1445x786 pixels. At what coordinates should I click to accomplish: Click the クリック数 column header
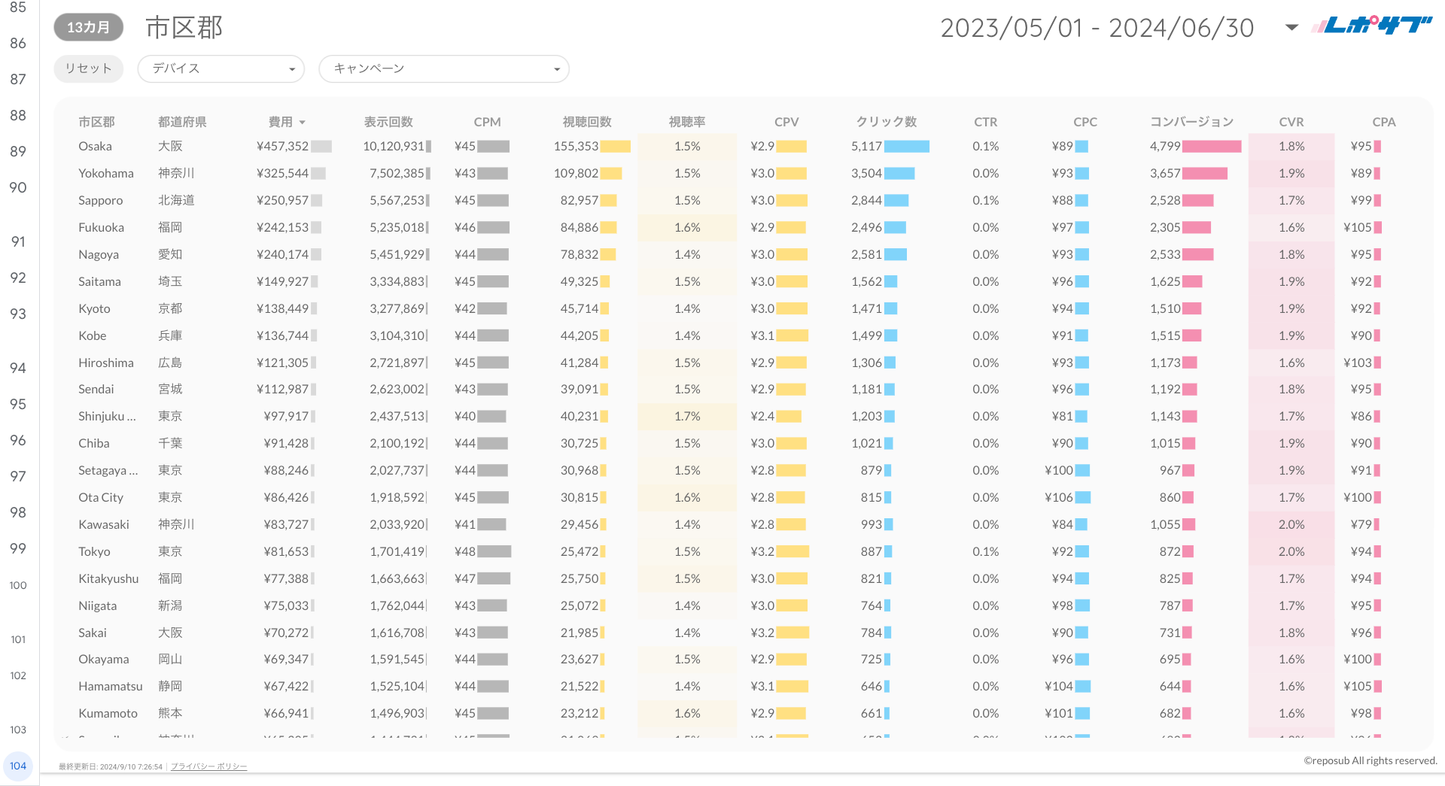[x=886, y=122]
